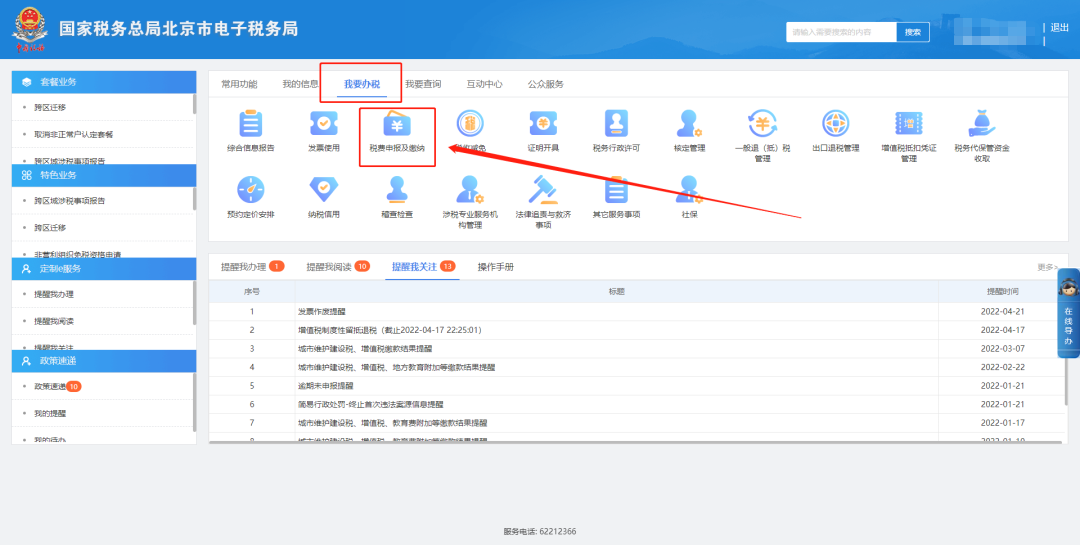Click the 政策速递 section header

(104, 361)
